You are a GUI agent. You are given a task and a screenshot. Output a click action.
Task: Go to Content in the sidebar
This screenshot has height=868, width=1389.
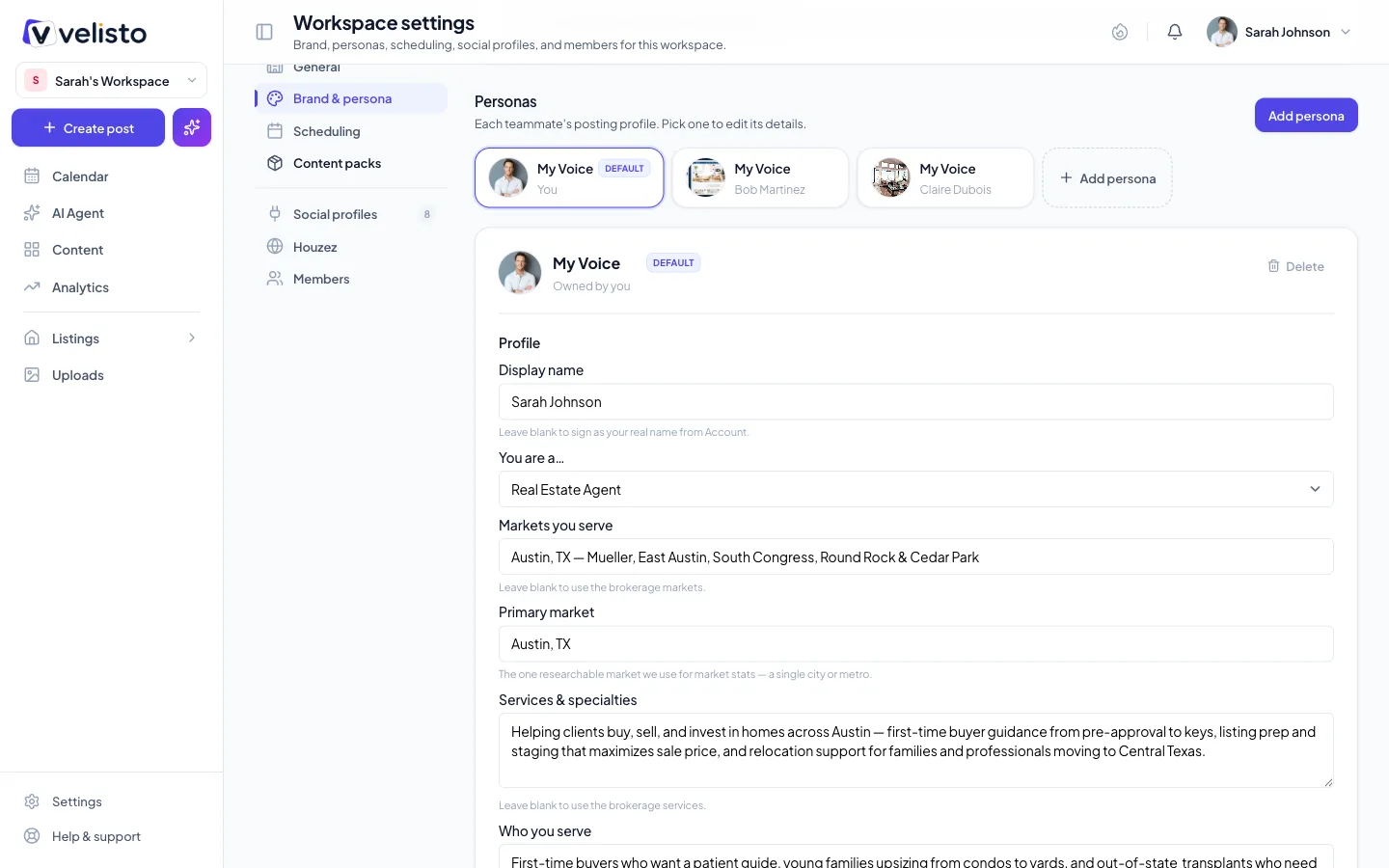(111, 249)
